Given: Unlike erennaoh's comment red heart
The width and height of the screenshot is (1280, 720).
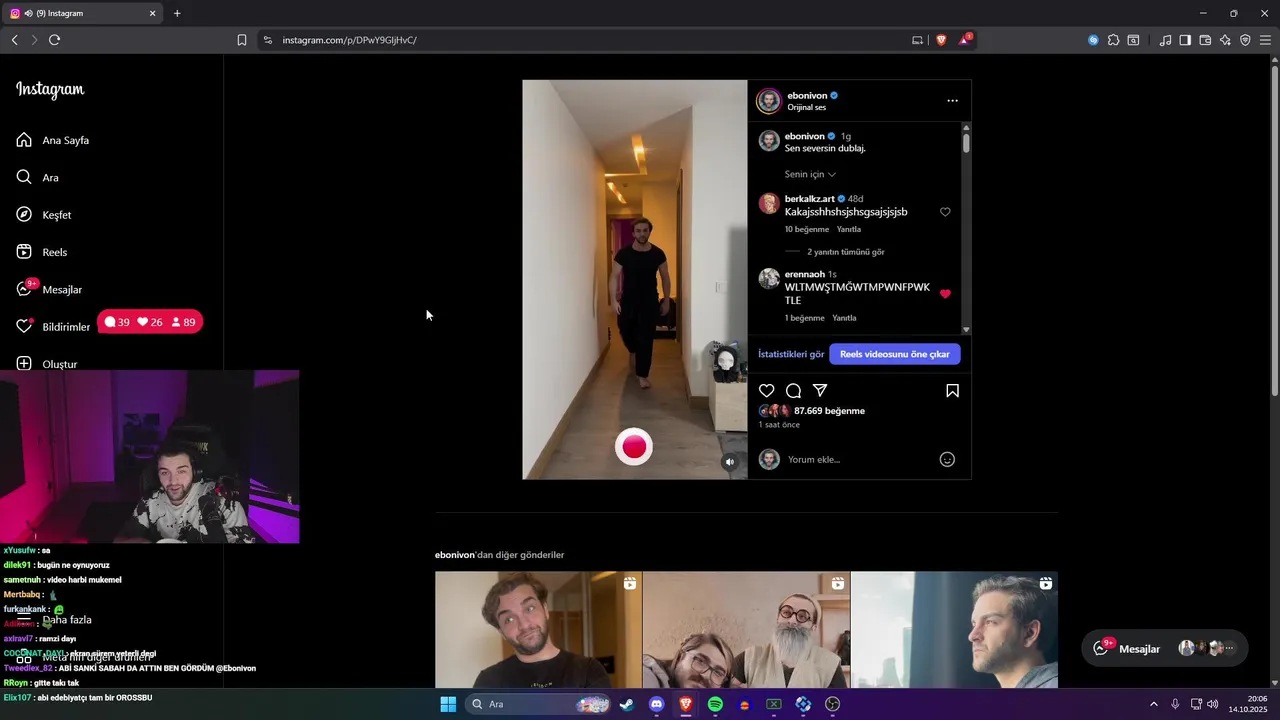Looking at the screenshot, I should tap(945, 294).
